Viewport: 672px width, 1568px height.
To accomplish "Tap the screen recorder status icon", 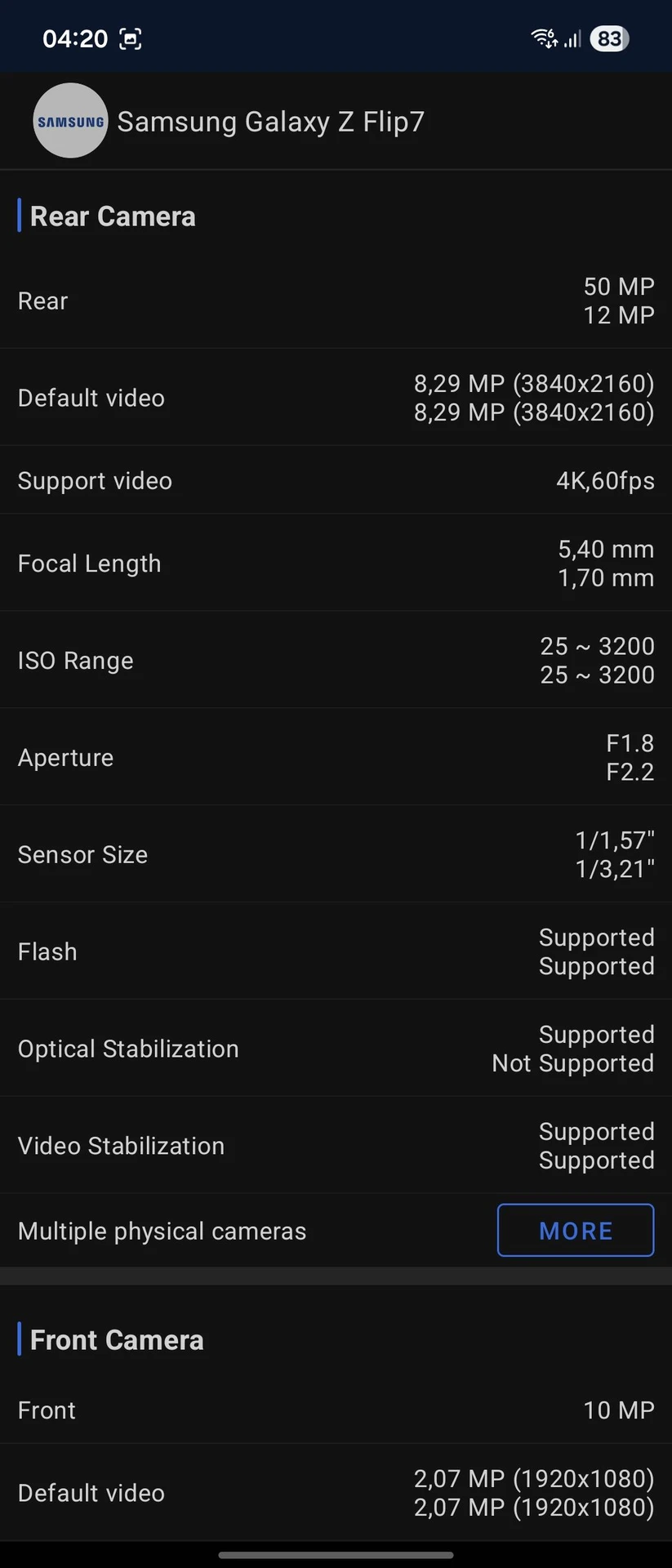I will click(131, 38).
